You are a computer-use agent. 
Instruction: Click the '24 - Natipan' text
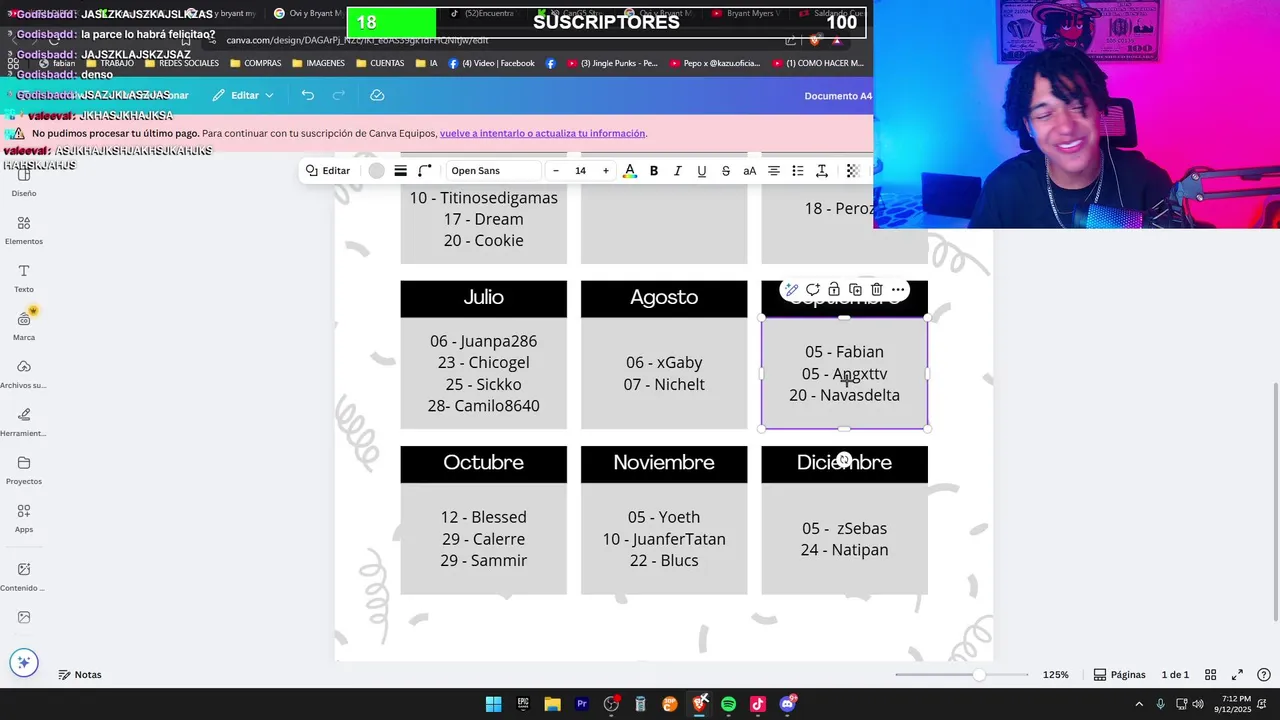844,550
